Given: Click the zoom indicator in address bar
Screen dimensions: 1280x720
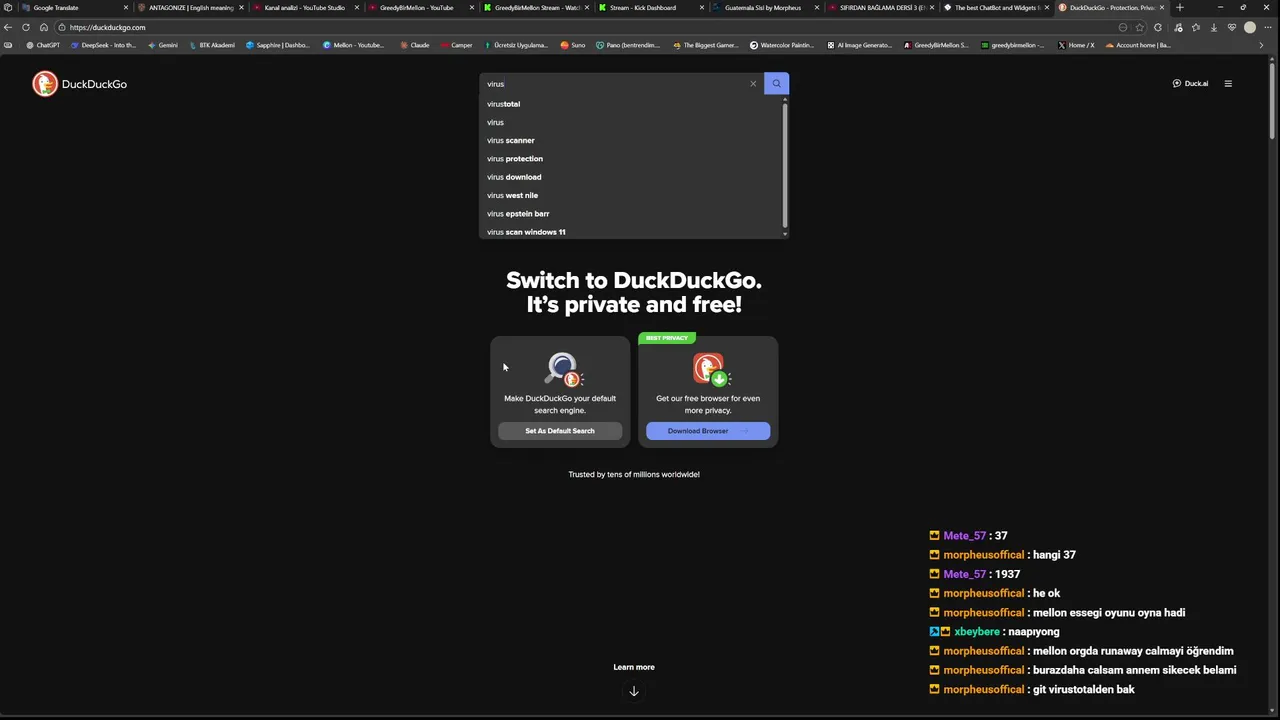Looking at the screenshot, I should point(1123,27).
